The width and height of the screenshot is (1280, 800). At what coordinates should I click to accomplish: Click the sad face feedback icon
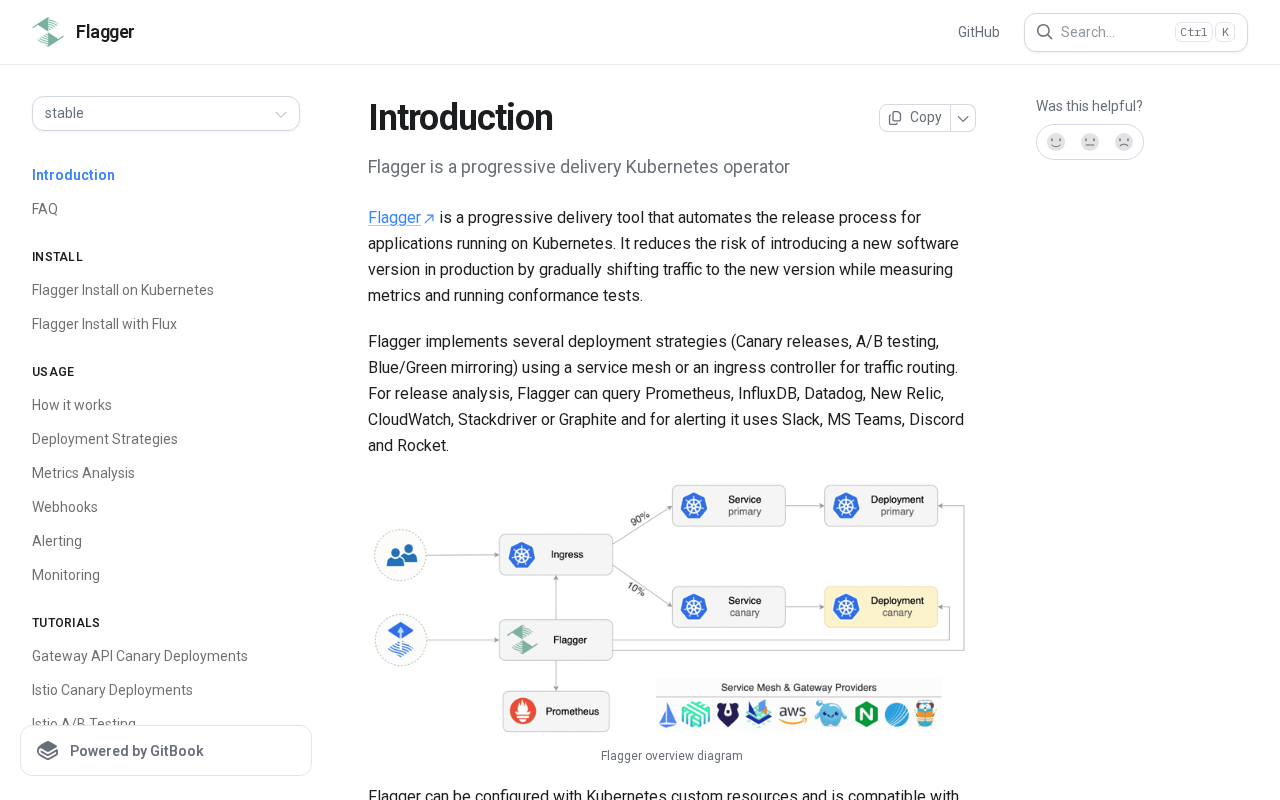pyautogui.click(x=1124, y=142)
